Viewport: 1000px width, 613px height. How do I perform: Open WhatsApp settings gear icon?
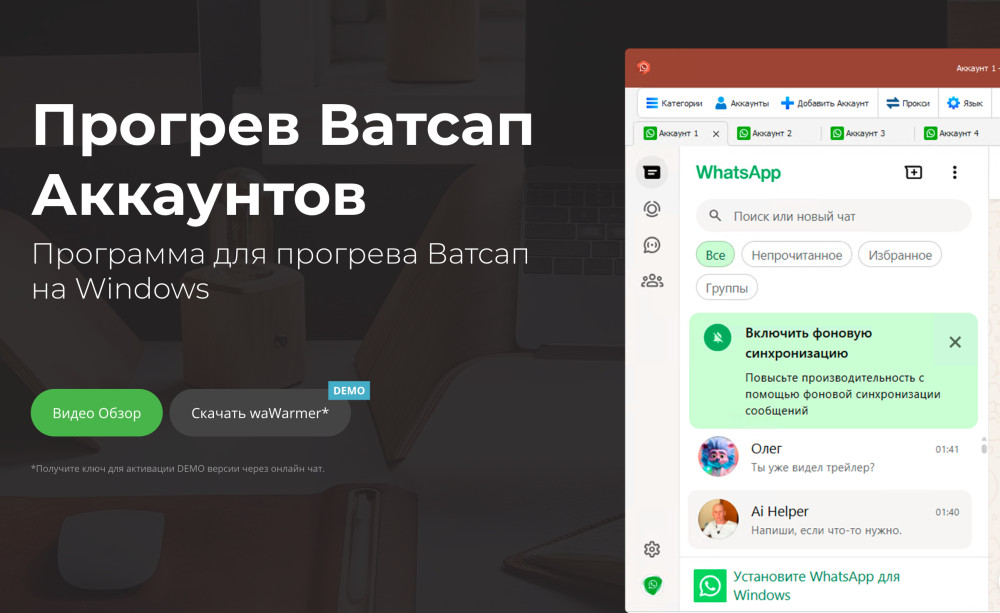click(x=652, y=549)
